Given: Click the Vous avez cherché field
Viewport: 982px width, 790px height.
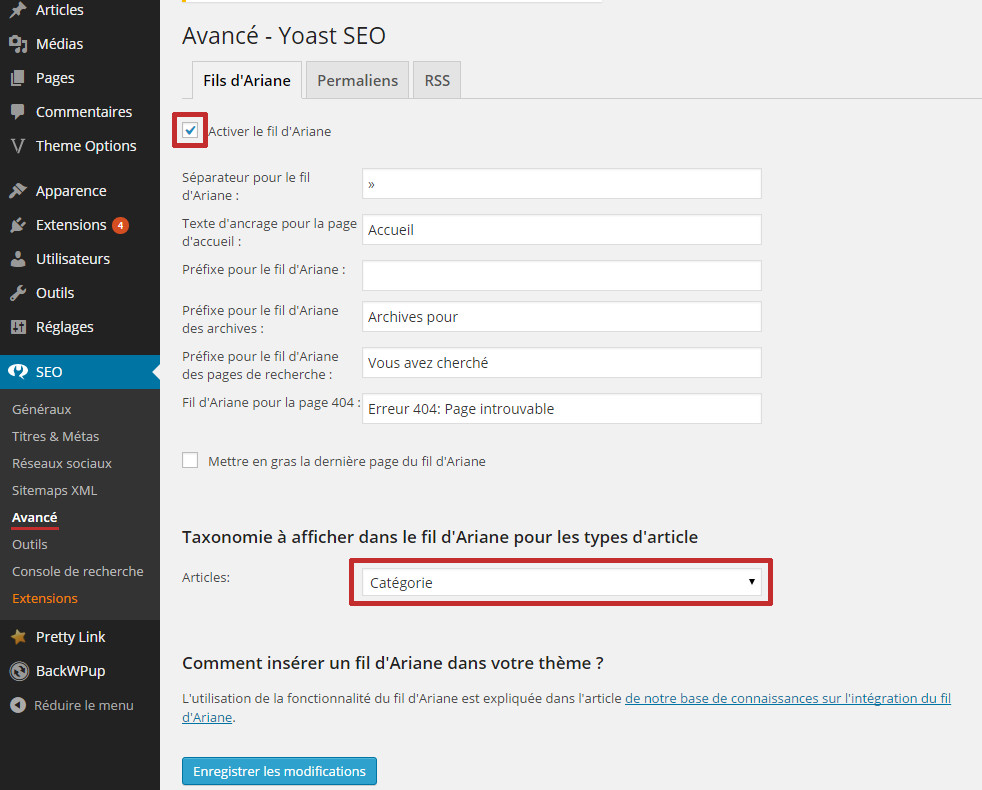Looking at the screenshot, I should [x=562, y=363].
